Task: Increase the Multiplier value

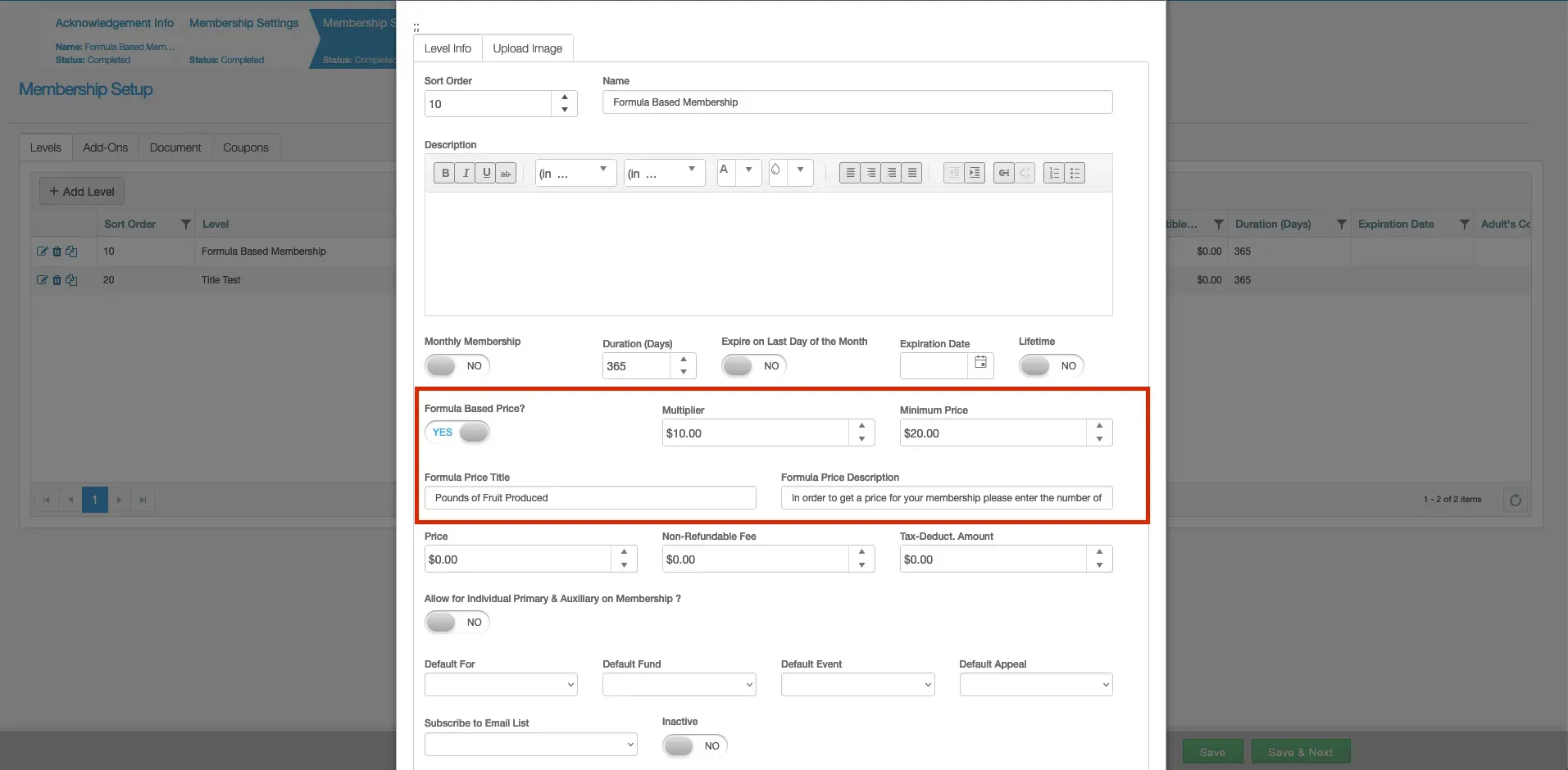Action: coord(861,426)
